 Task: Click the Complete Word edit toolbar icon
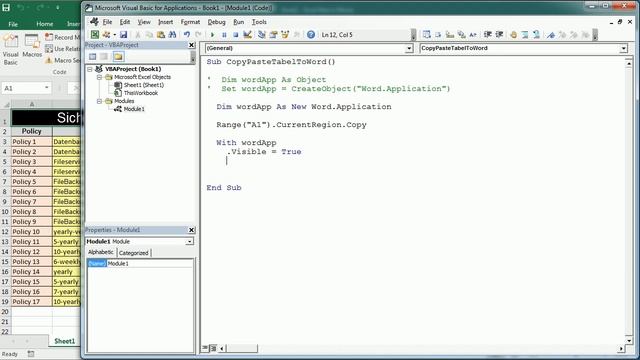(473, 35)
